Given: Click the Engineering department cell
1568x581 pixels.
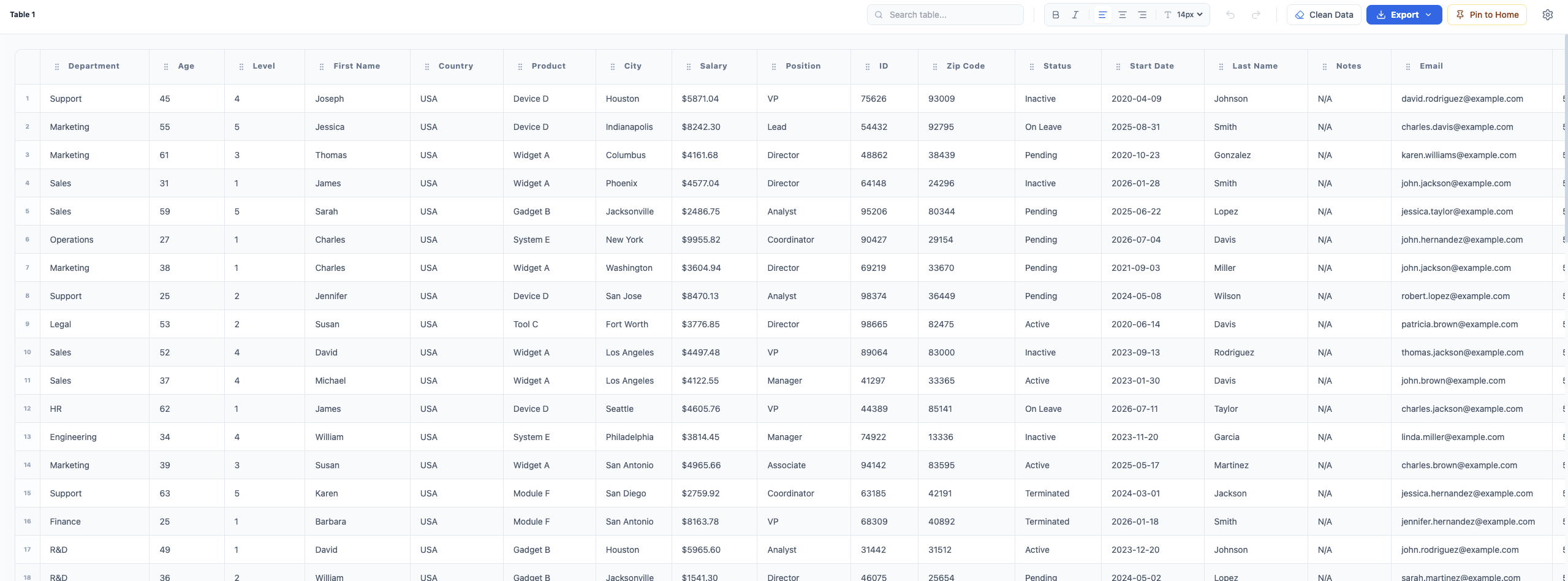Looking at the screenshot, I should tap(94, 437).
